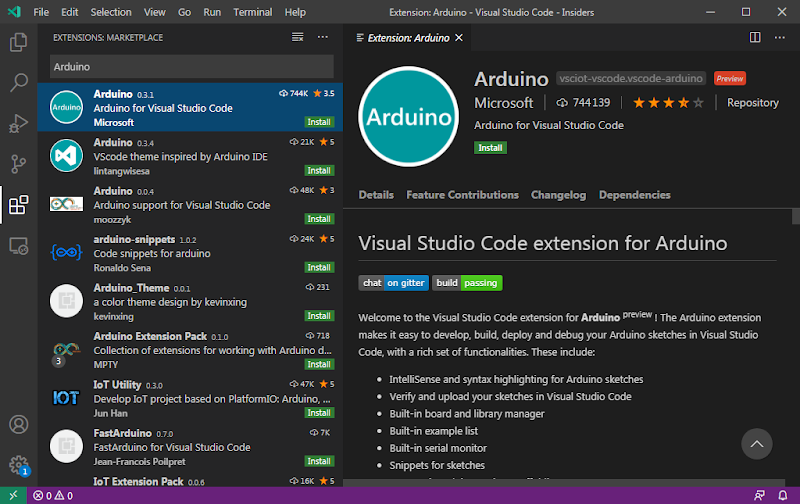Viewport: 800px width, 504px height.
Task: Open the Extensions view icon
Action: coord(18,205)
